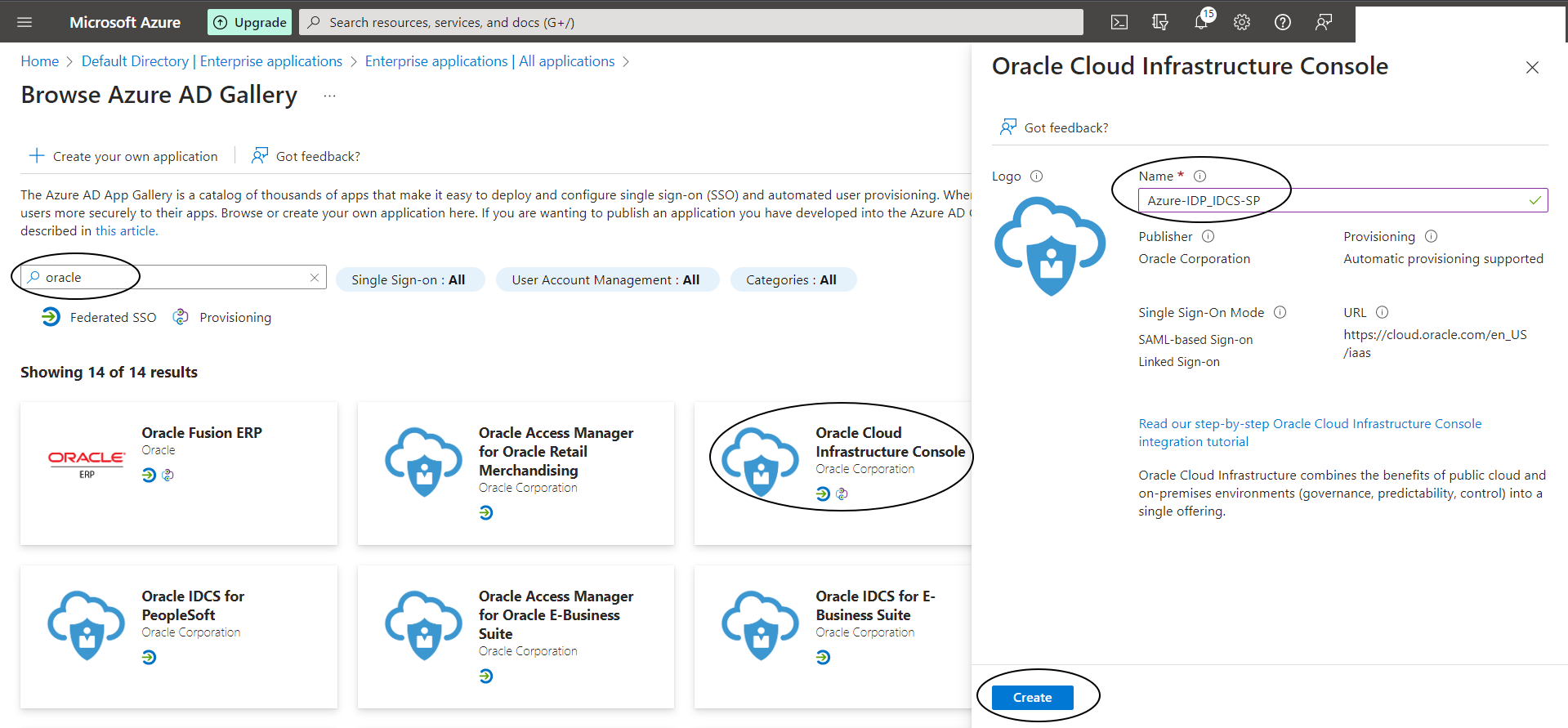The width and height of the screenshot is (1568, 728).
Task: Open the portal settings gear
Action: [x=1242, y=22]
